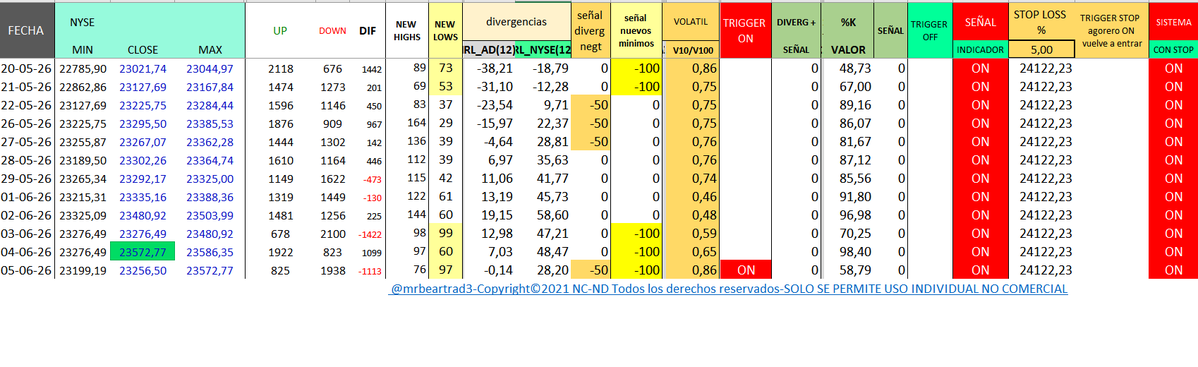The width and height of the screenshot is (1198, 367).
Task: Select the red DOWN header
Action: (x=333, y=31)
